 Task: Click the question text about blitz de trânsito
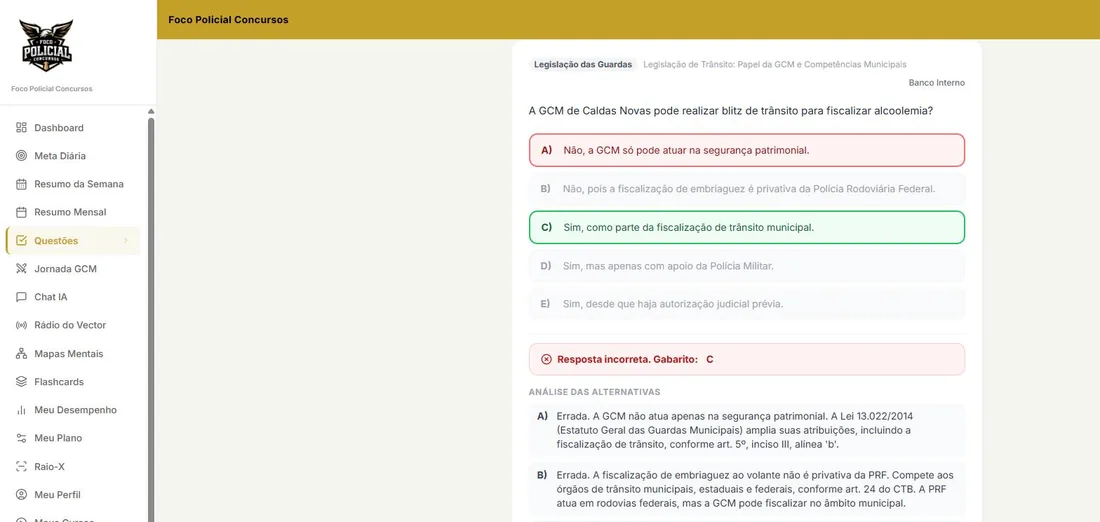coord(730,111)
